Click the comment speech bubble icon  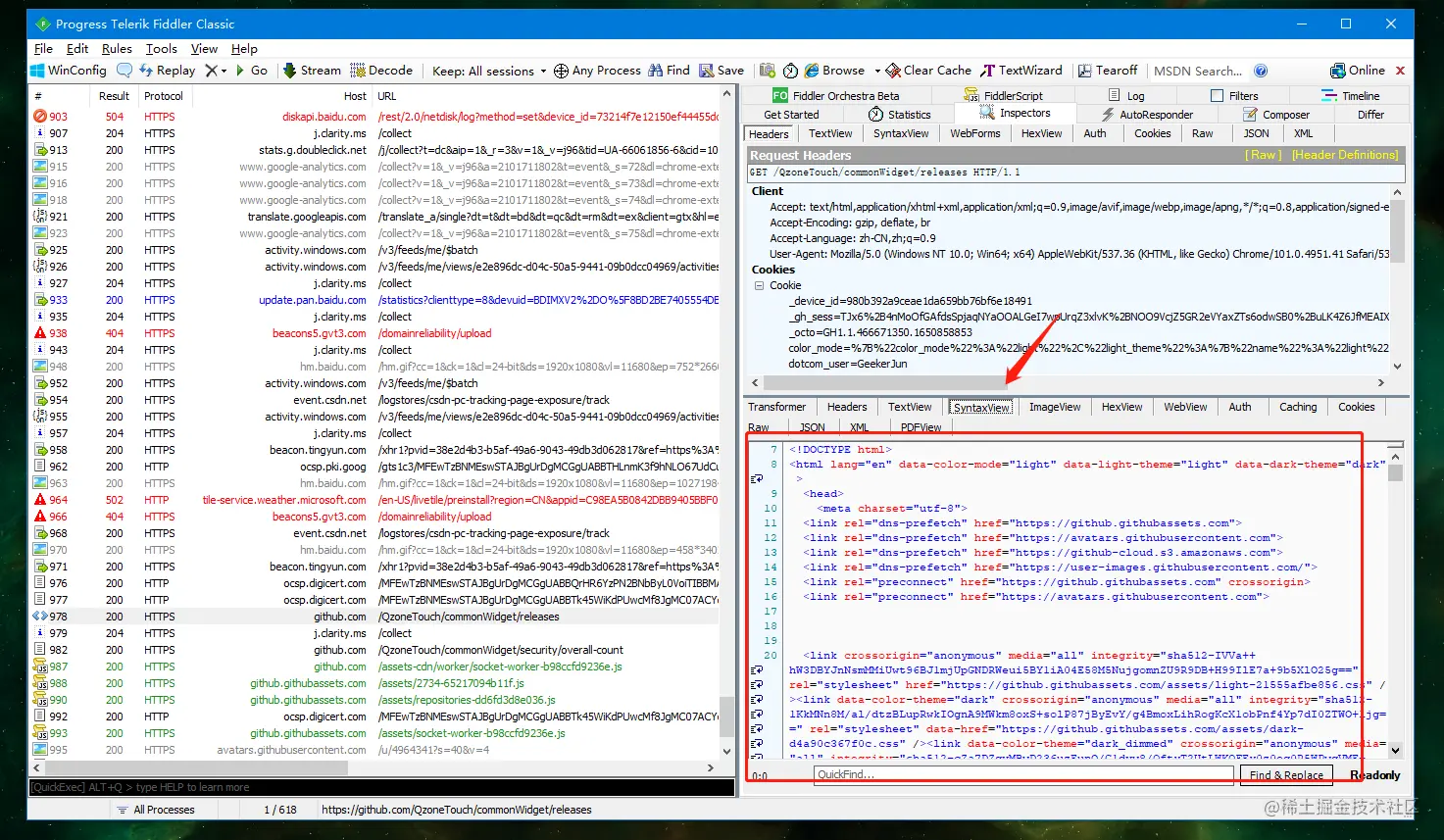pyautogui.click(x=124, y=71)
